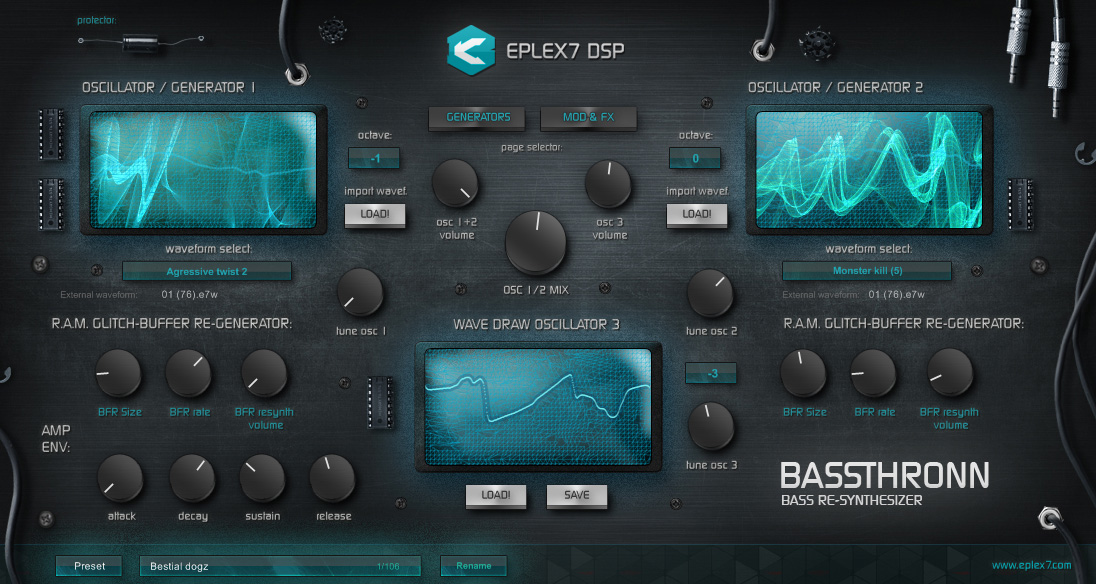Switch to the MOD & FX page
This screenshot has width=1096, height=584.
pyautogui.click(x=588, y=117)
